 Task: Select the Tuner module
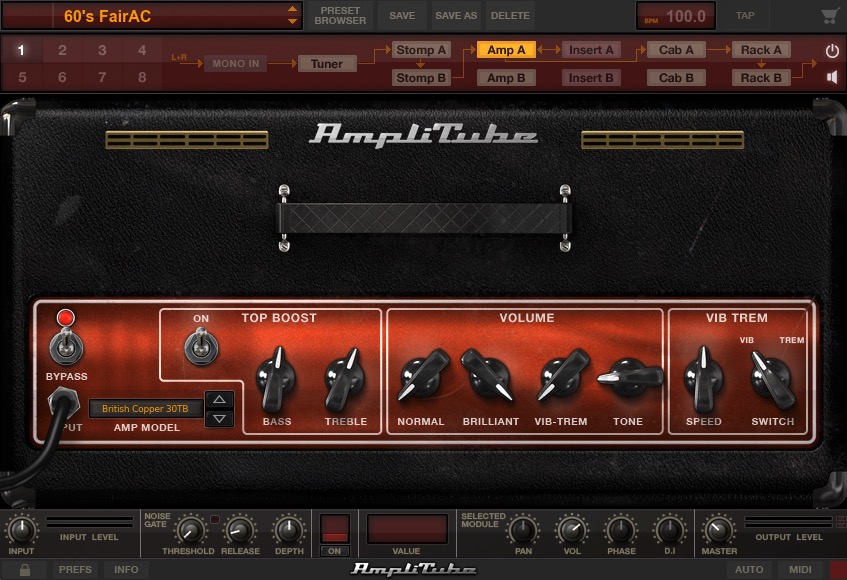tap(327, 64)
